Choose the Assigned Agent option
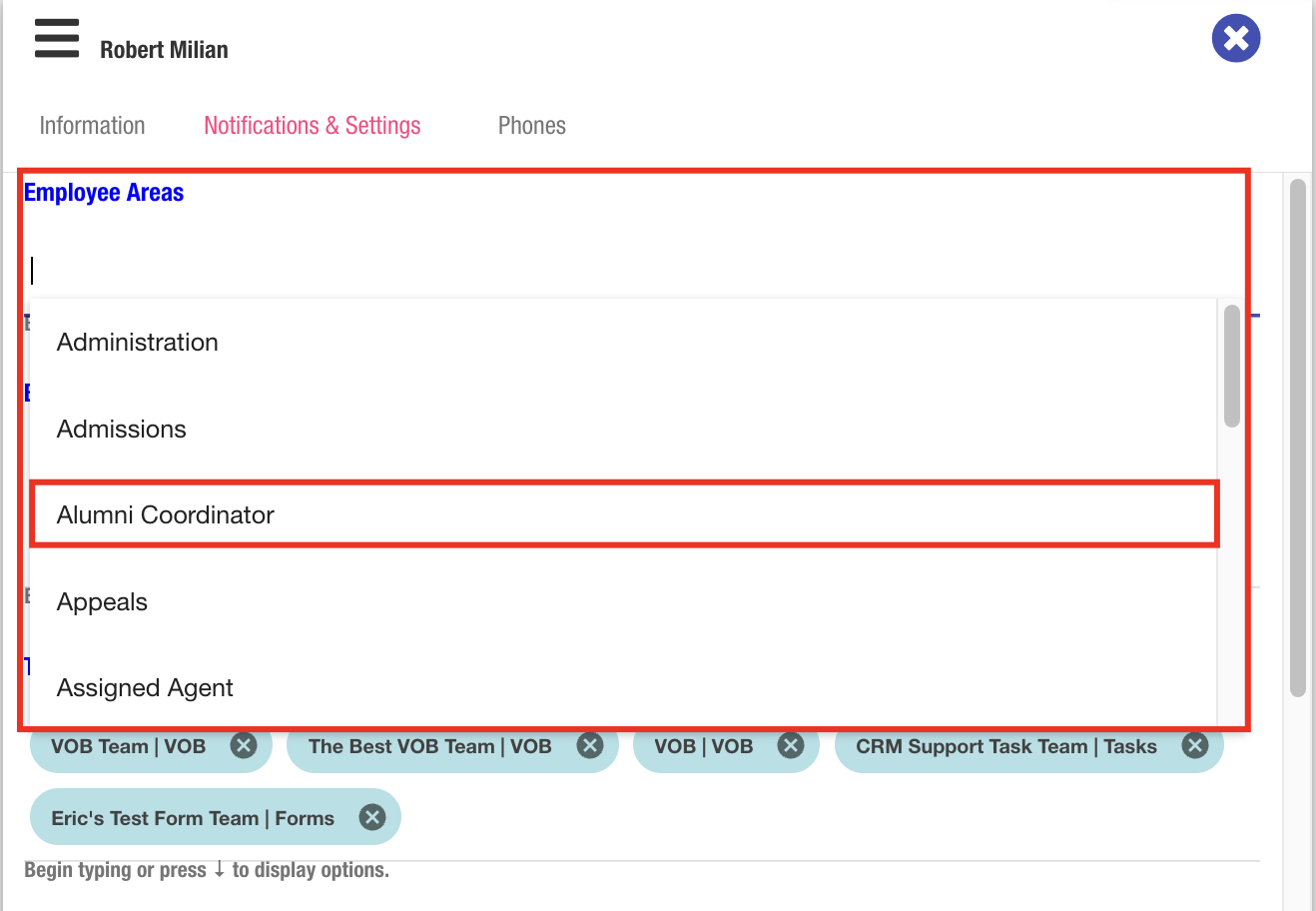The image size is (1316, 911). [x=145, y=688]
